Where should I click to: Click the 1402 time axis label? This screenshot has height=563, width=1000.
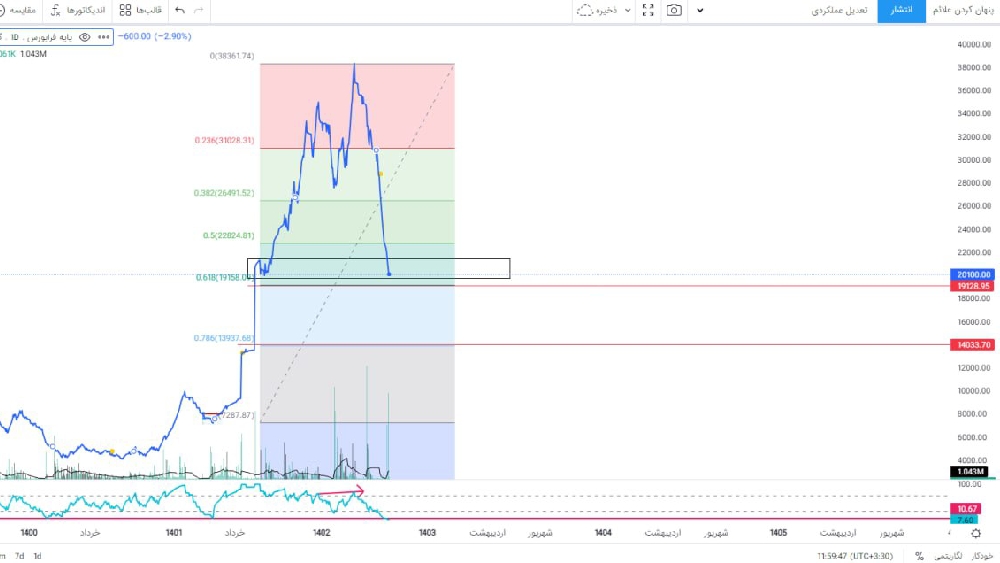click(x=321, y=533)
